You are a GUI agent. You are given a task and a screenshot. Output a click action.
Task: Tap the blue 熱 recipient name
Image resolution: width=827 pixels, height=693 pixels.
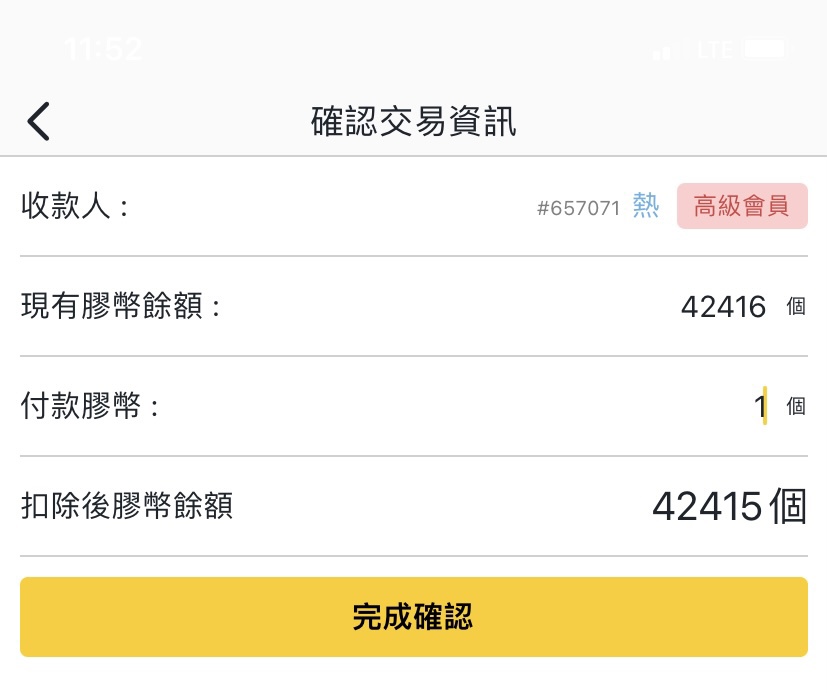pyautogui.click(x=646, y=205)
